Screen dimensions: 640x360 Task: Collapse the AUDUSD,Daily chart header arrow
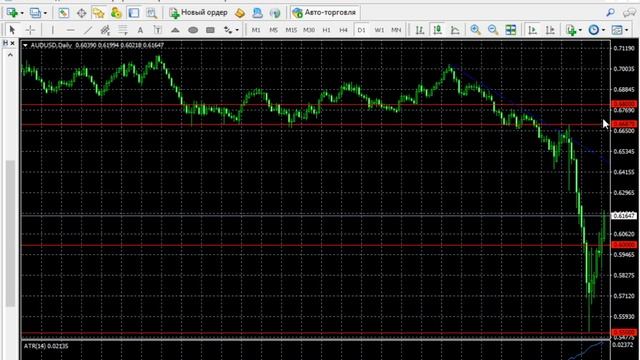click(25, 45)
